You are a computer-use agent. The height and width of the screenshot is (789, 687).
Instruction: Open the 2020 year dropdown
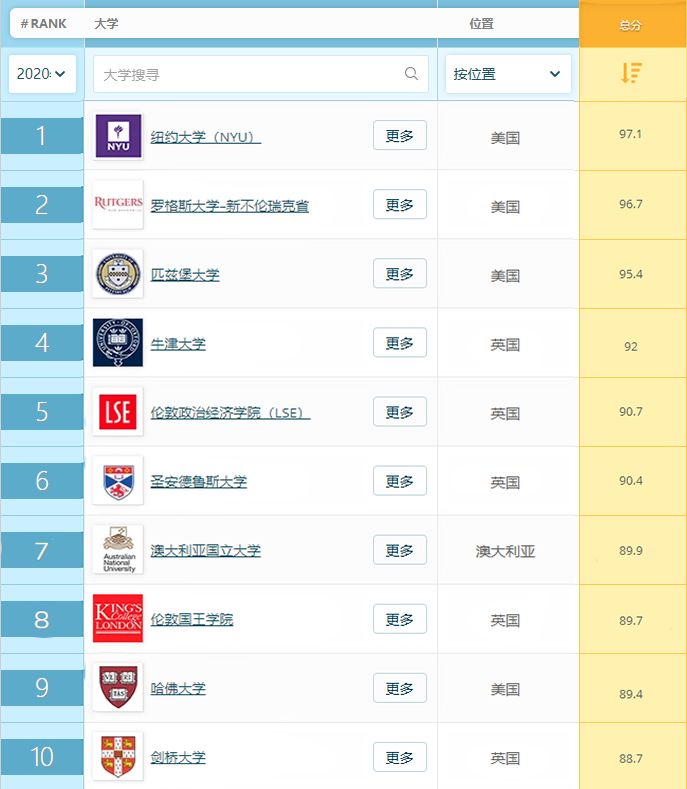(x=42, y=74)
